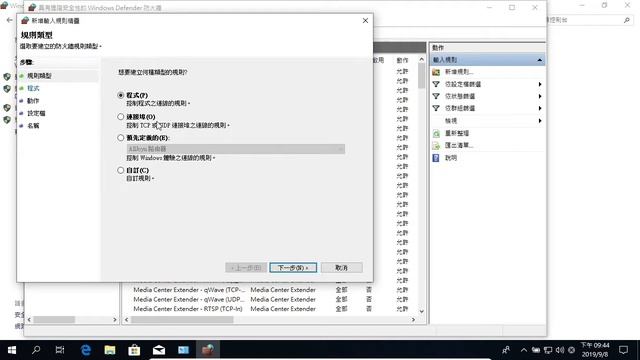640x360 pixels.
Task: Click the left tree pane scroll-right arrow
Action: click(115, 320)
